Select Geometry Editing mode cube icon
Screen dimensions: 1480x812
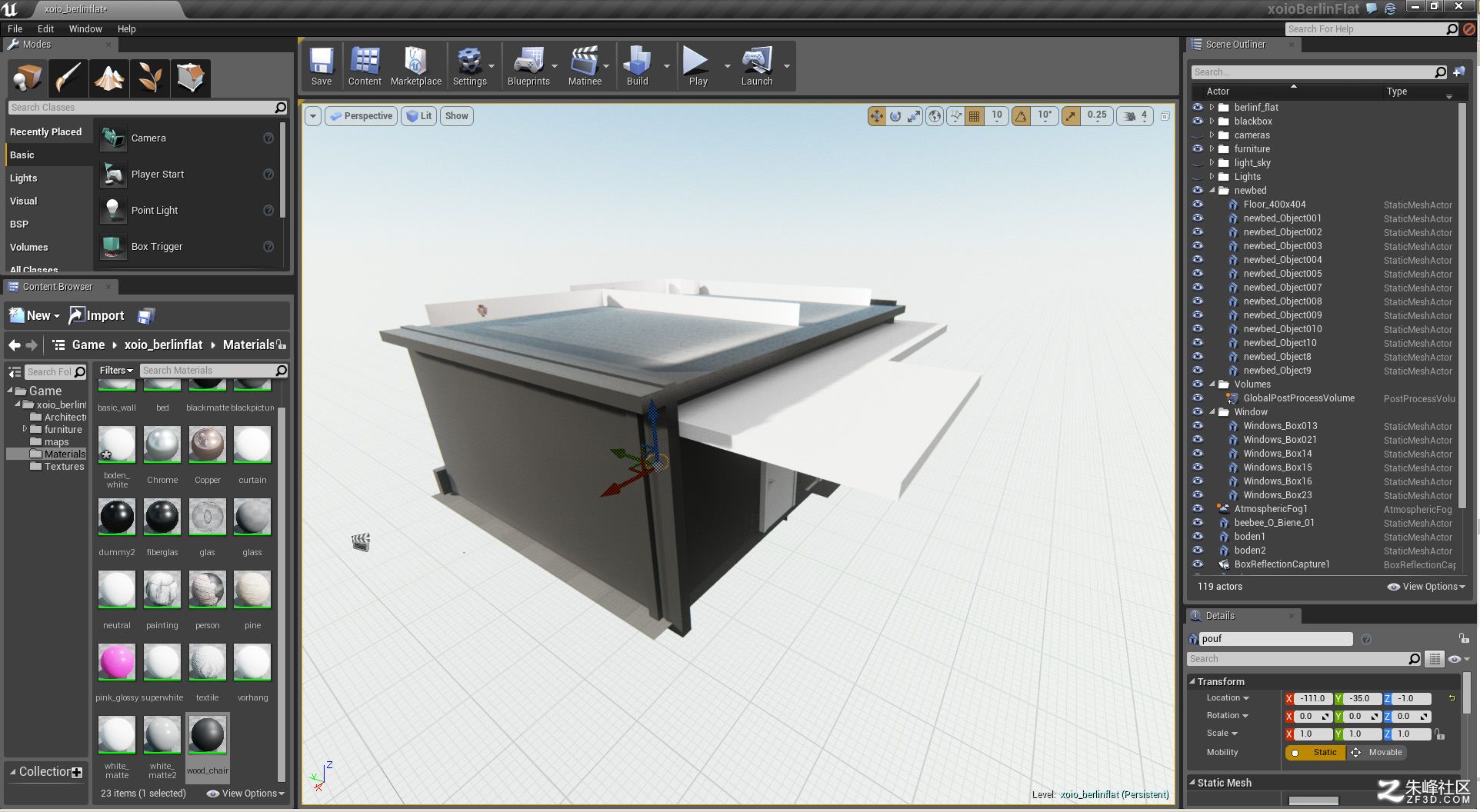(190, 78)
